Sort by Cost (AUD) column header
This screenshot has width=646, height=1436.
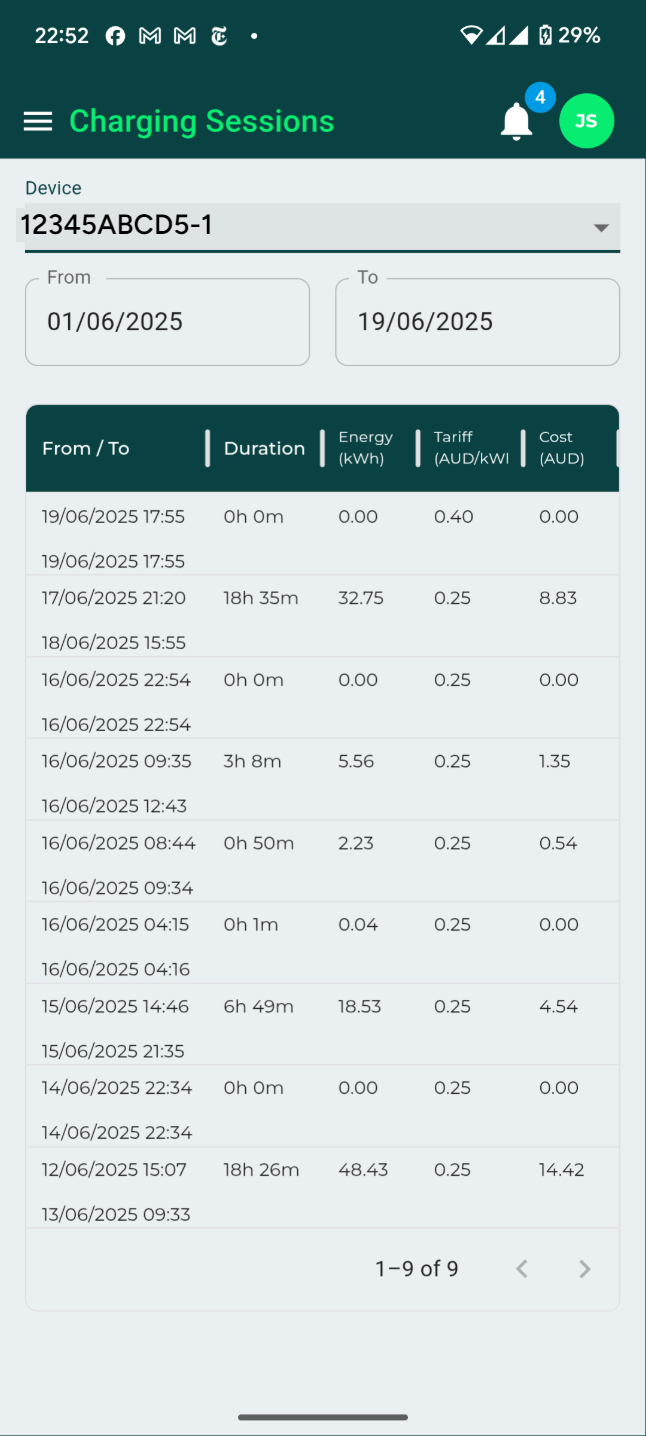[561, 448]
